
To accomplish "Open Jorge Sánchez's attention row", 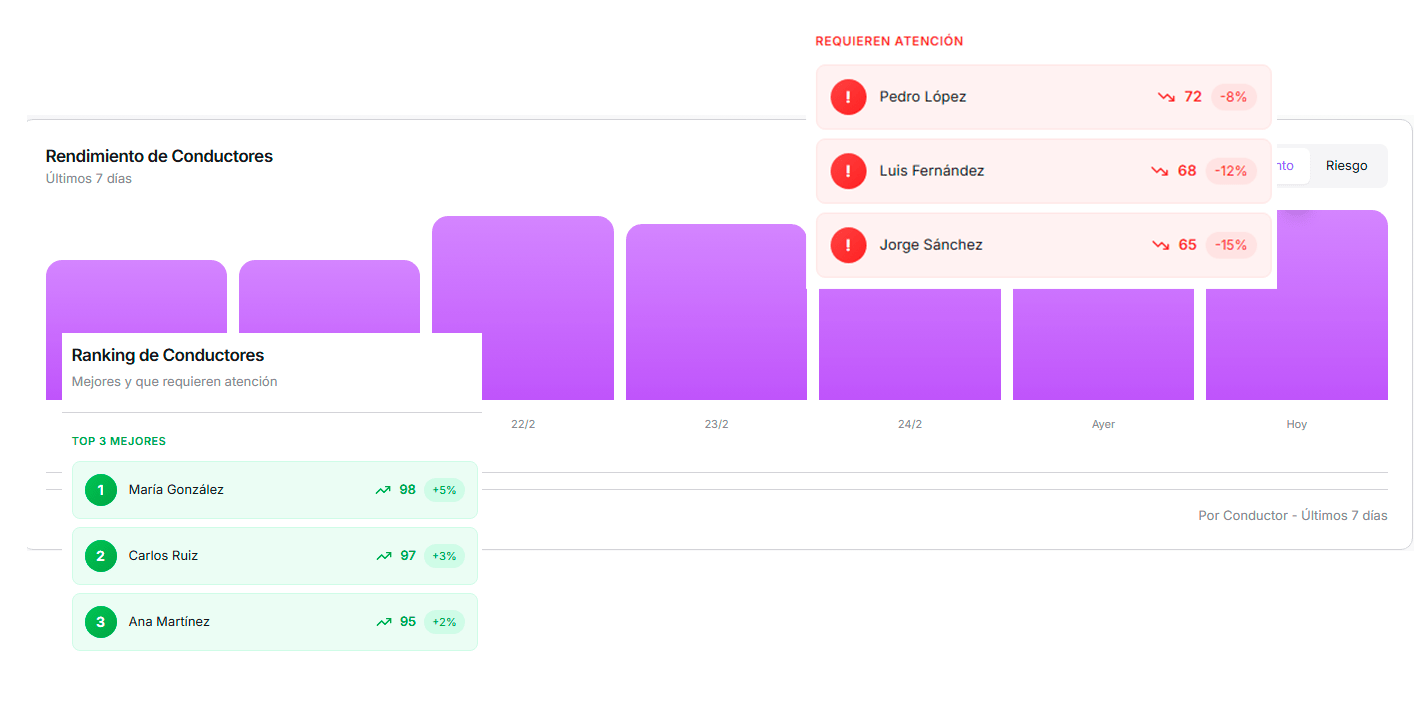I will pyautogui.click(x=1000, y=245).
